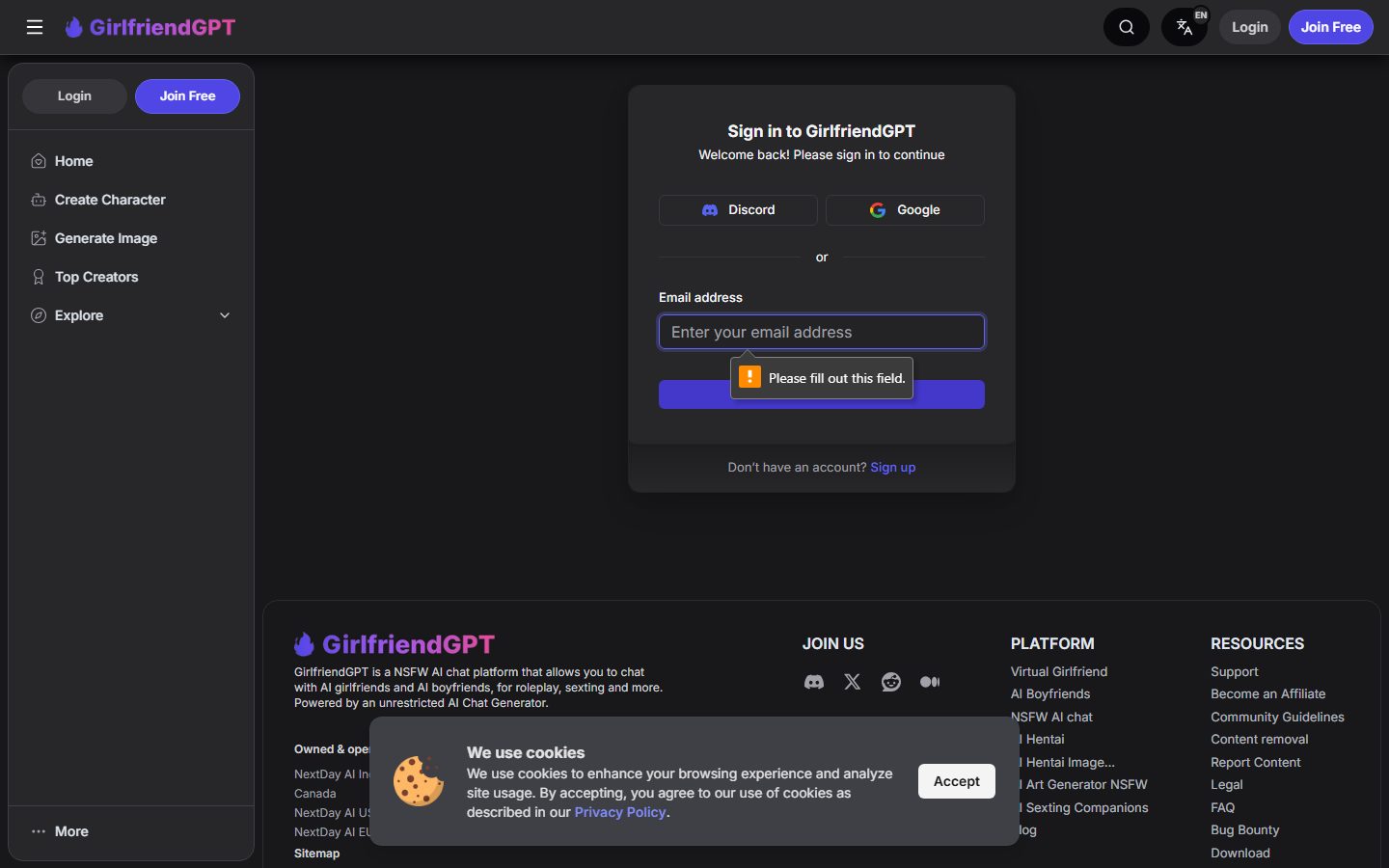Image resolution: width=1389 pixels, height=868 pixels.
Task: Click the Generate Image icon
Action: [39, 238]
